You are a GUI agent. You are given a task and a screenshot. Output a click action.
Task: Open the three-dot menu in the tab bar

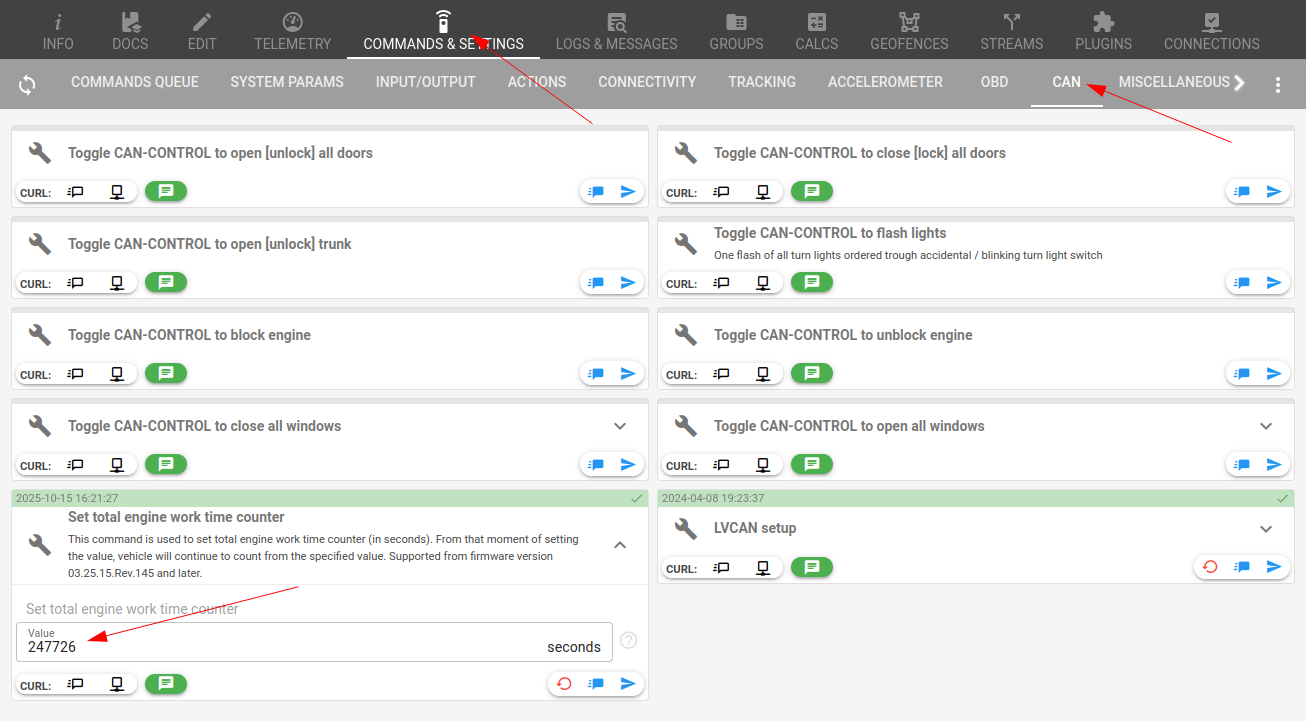(1277, 85)
